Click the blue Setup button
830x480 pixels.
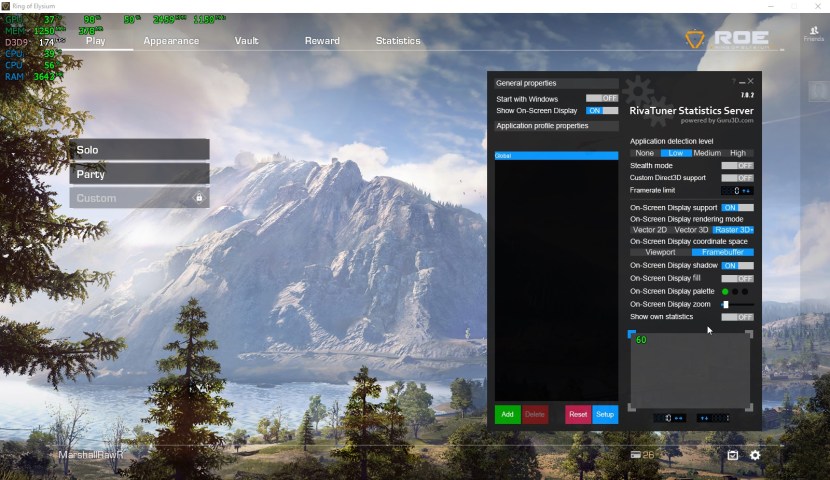click(604, 414)
